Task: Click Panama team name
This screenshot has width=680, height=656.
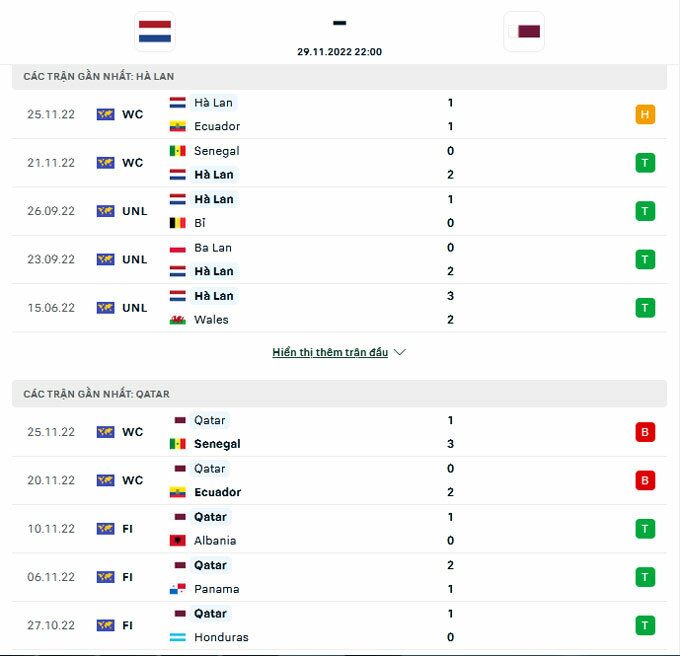Action: [x=216, y=589]
